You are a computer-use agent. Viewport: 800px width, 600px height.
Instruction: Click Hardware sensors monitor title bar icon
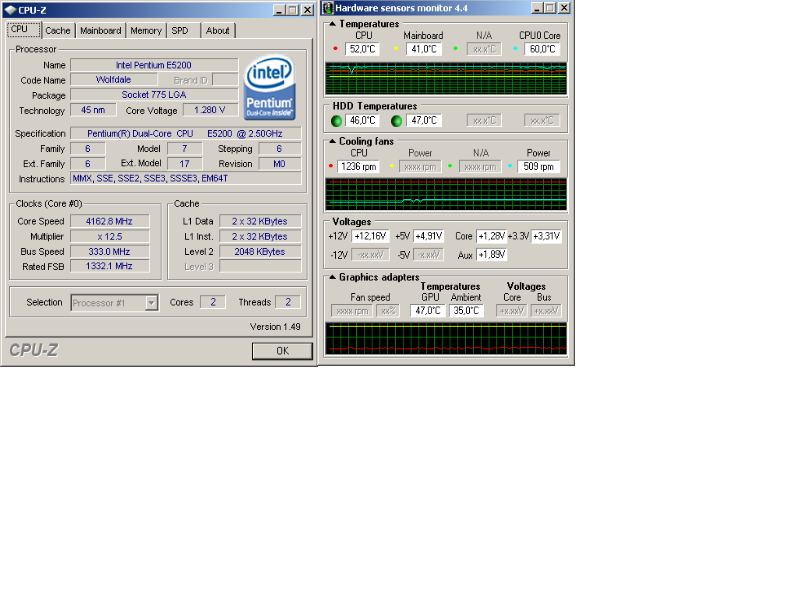point(328,8)
